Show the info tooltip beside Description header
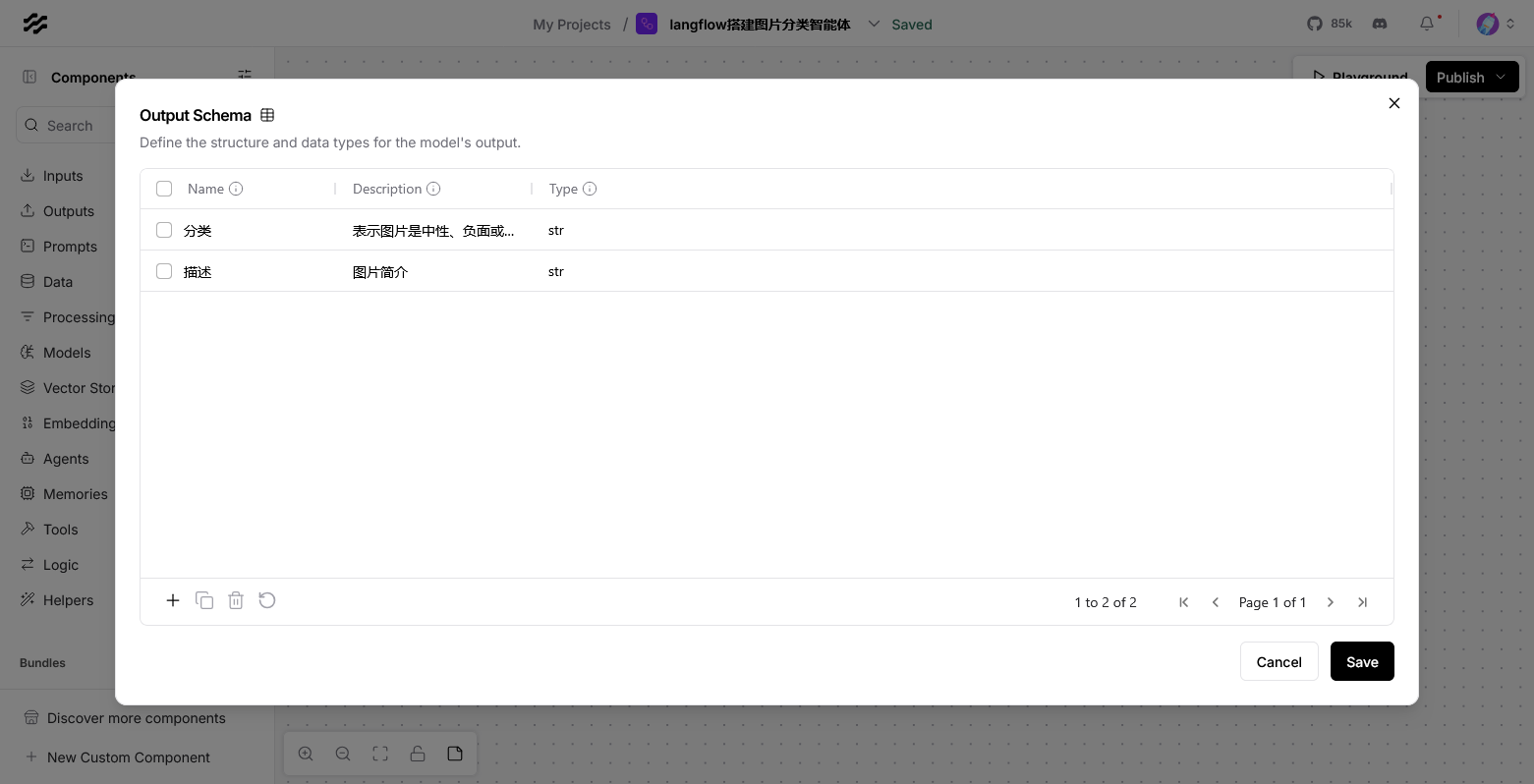 pos(433,189)
